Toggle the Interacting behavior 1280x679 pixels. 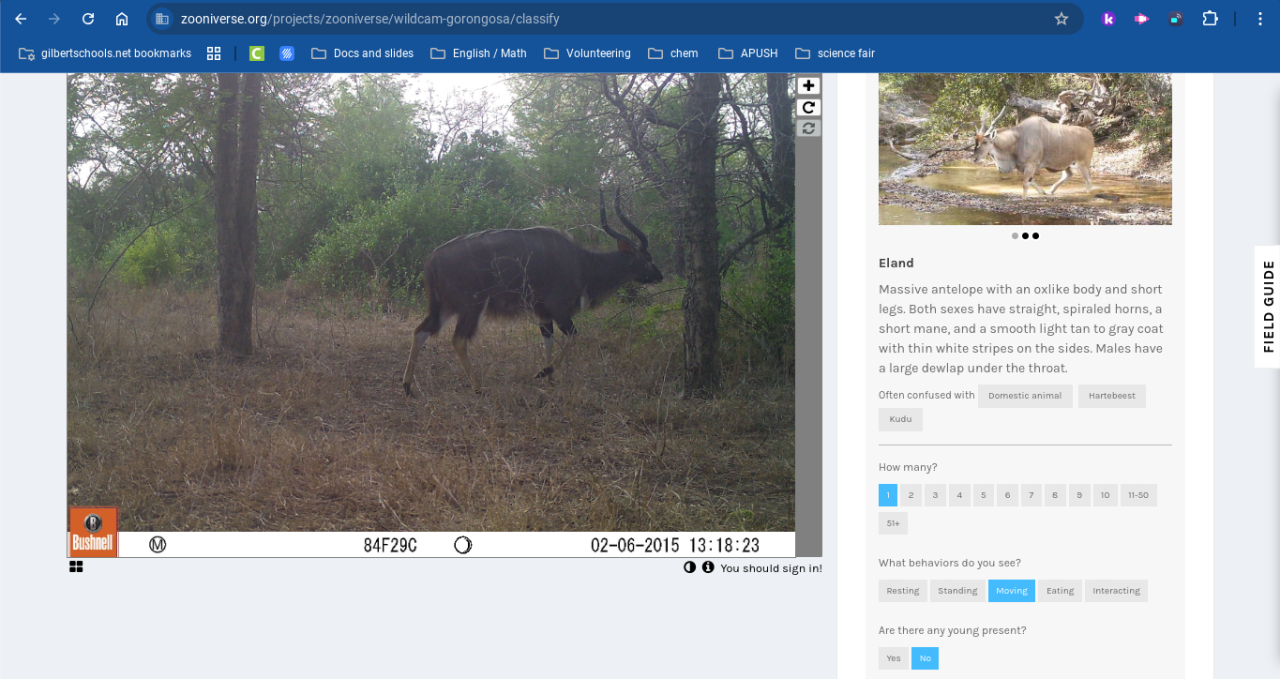tap(1116, 591)
